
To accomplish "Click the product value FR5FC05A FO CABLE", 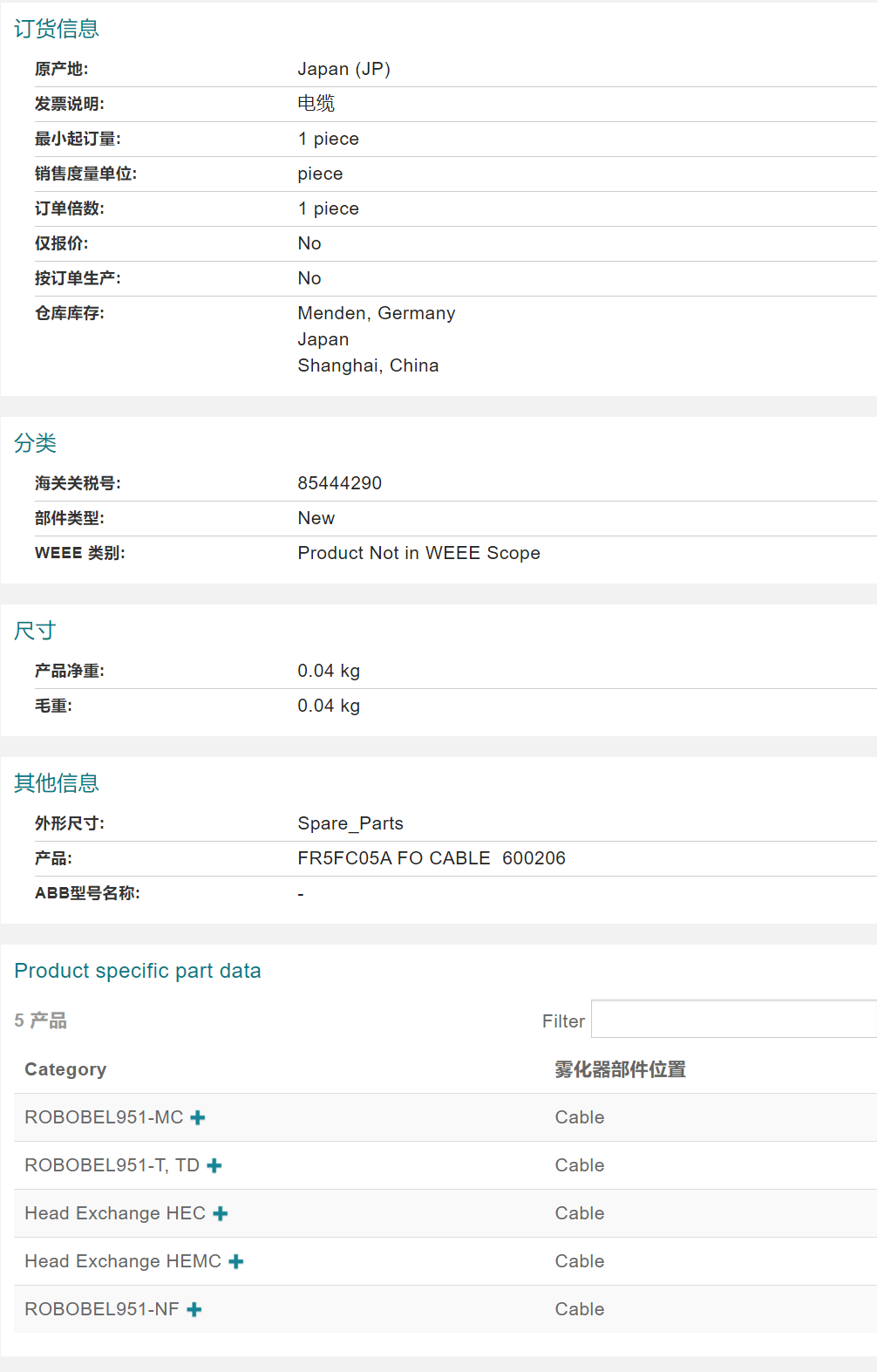I will click(394, 858).
